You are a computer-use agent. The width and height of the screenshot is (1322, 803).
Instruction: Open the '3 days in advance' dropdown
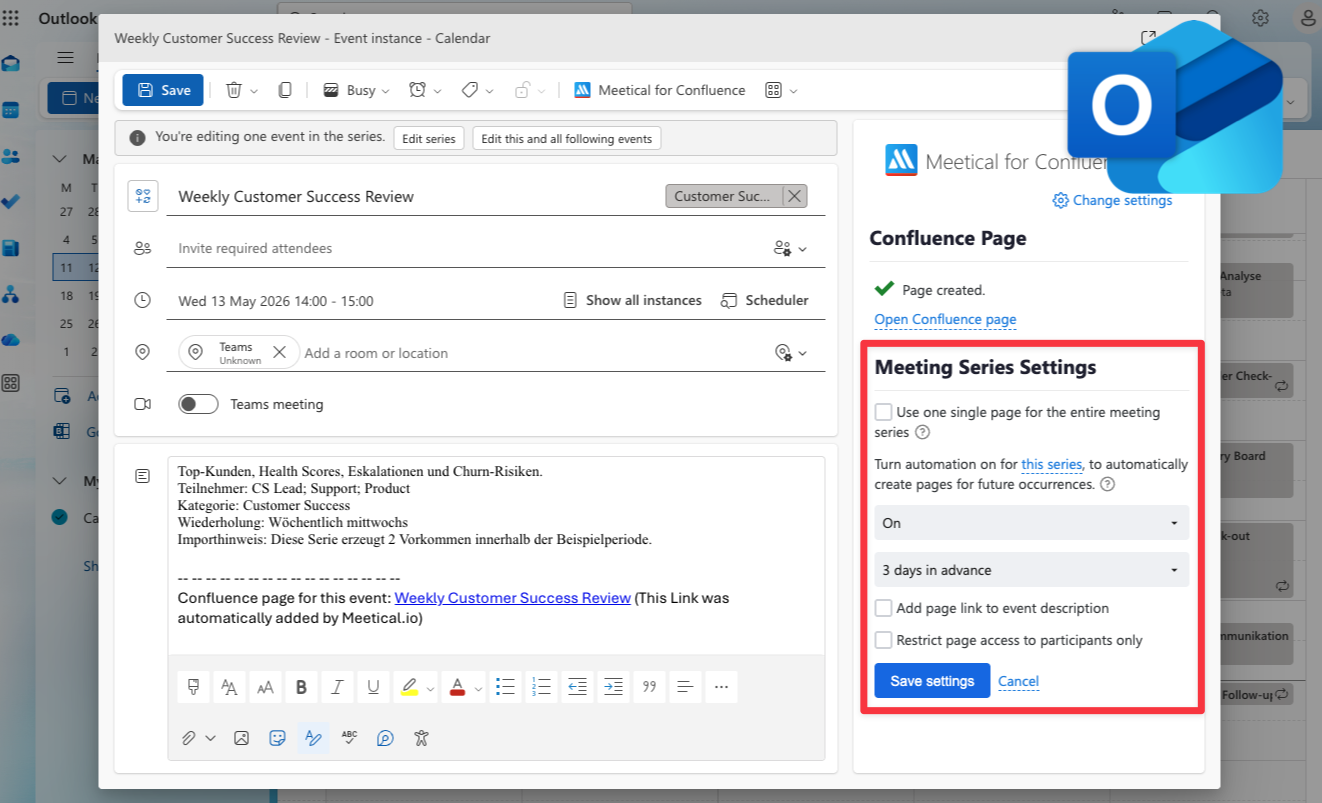click(1031, 570)
